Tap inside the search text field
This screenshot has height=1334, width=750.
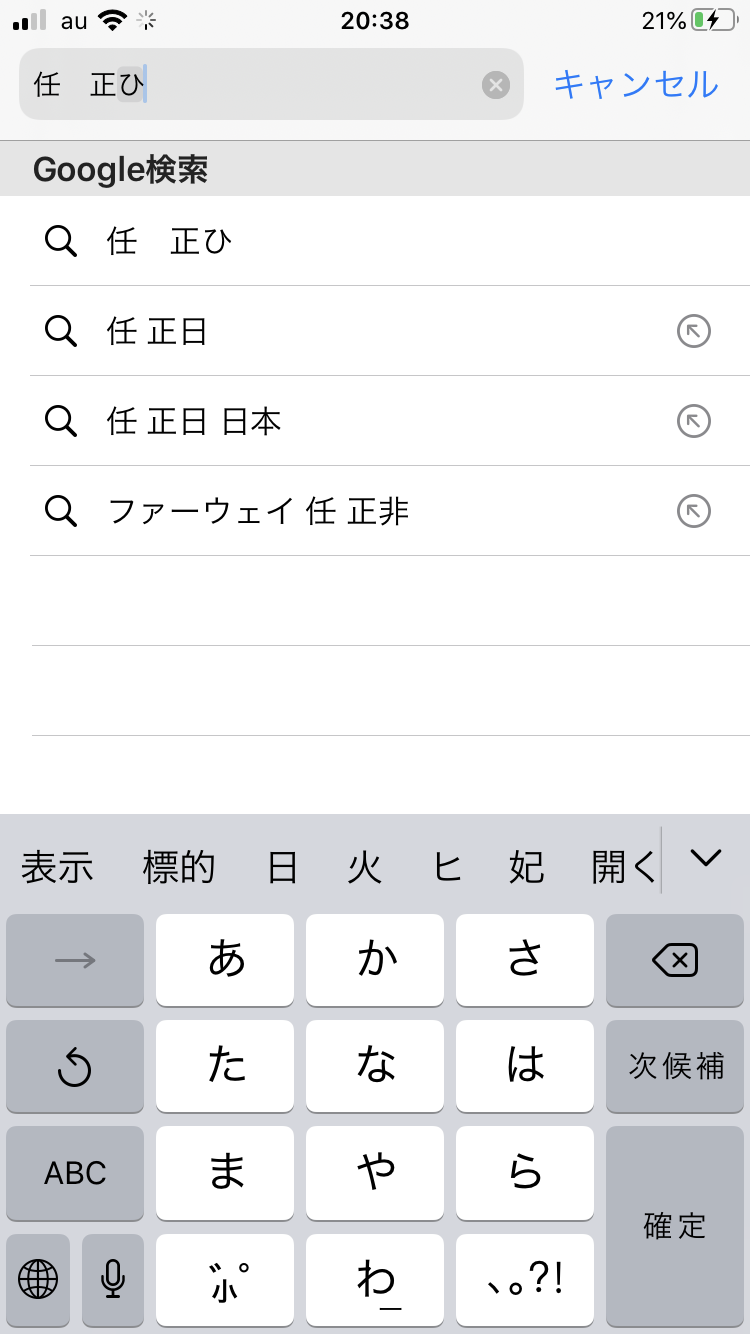(300, 85)
